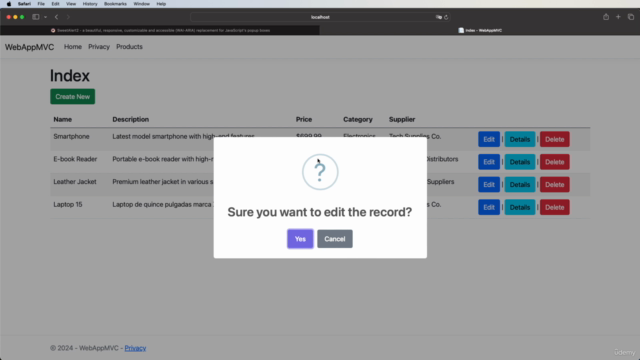Switch to the Index - WebAppMVC tab
Screen dimensions: 640x360
point(480,30)
